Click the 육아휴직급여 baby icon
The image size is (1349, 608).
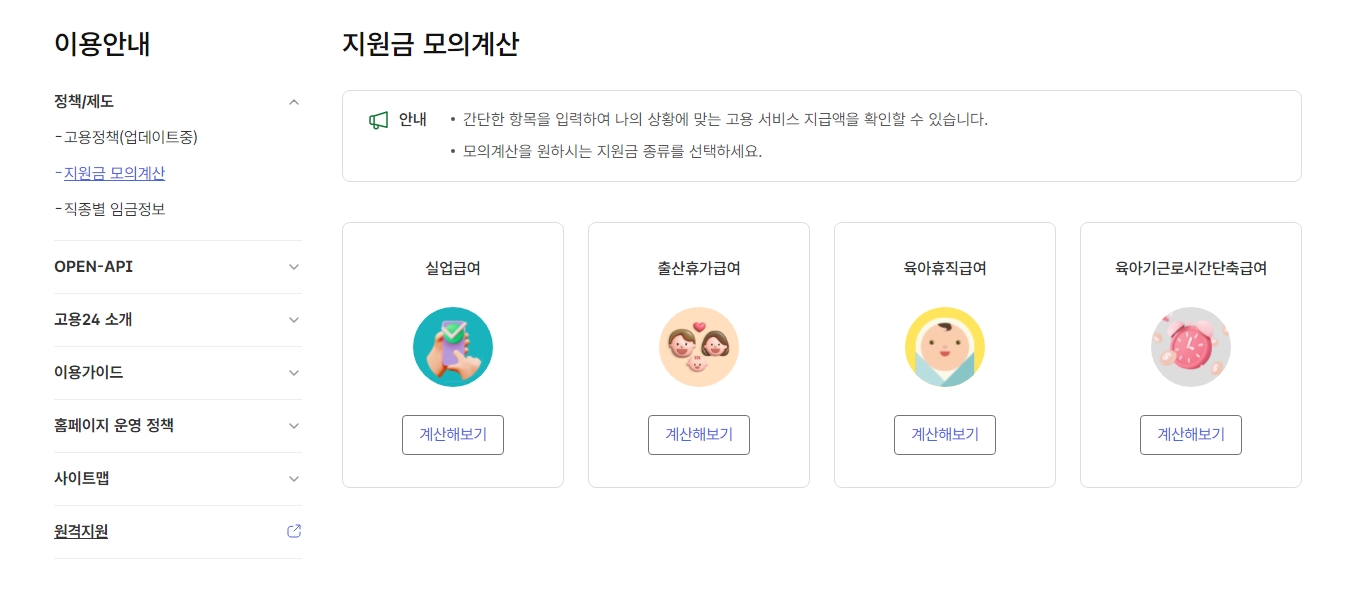point(944,346)
